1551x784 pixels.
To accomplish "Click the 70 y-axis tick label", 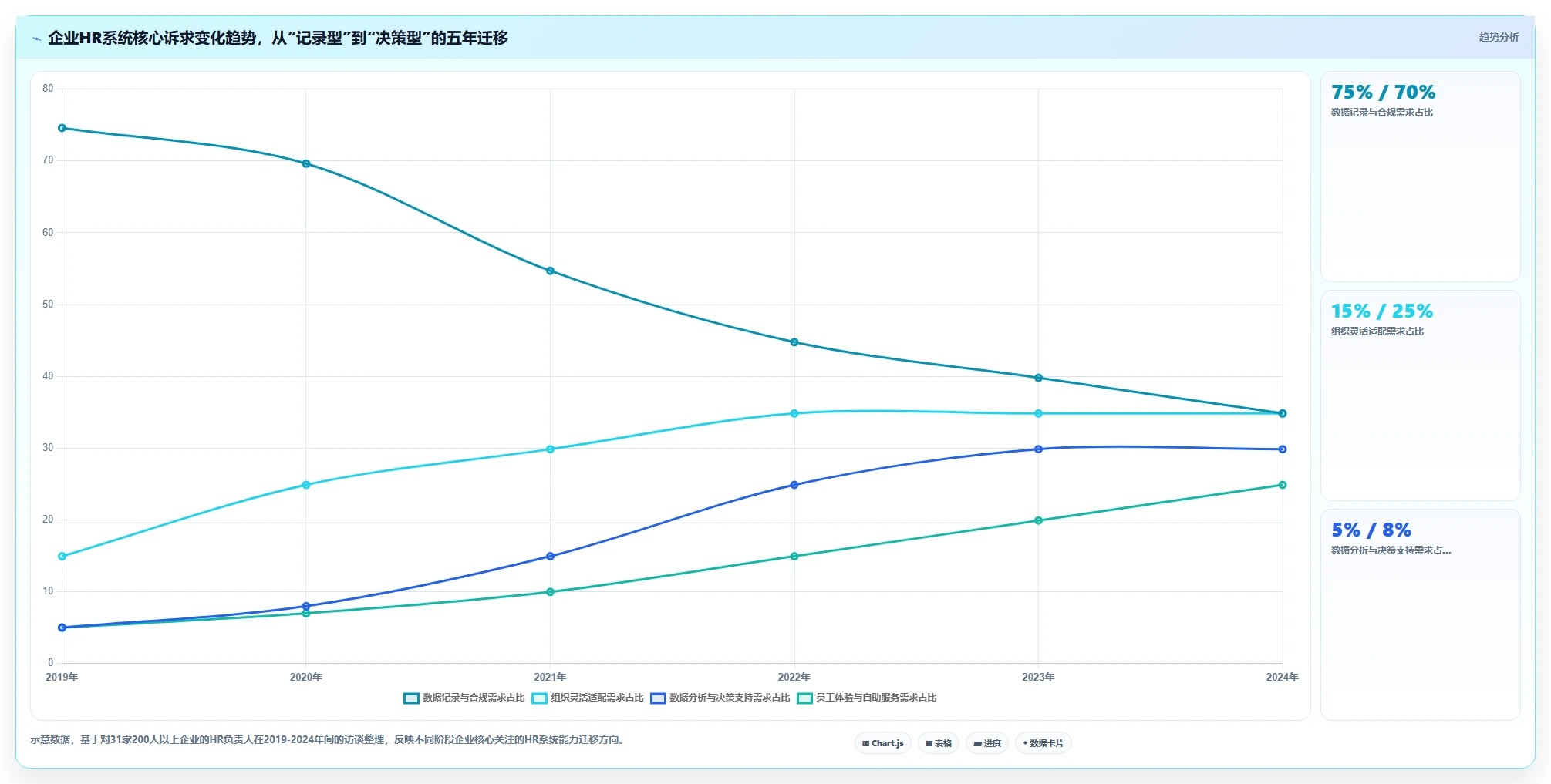I will click(x=48, y=160).
